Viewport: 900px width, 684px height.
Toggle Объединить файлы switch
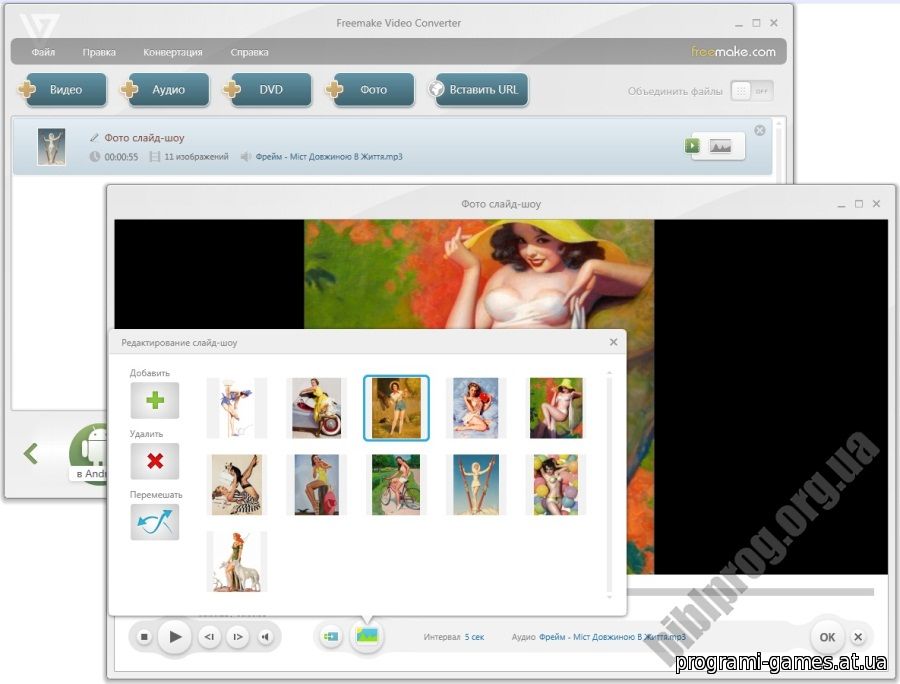(x=752, y=91)
